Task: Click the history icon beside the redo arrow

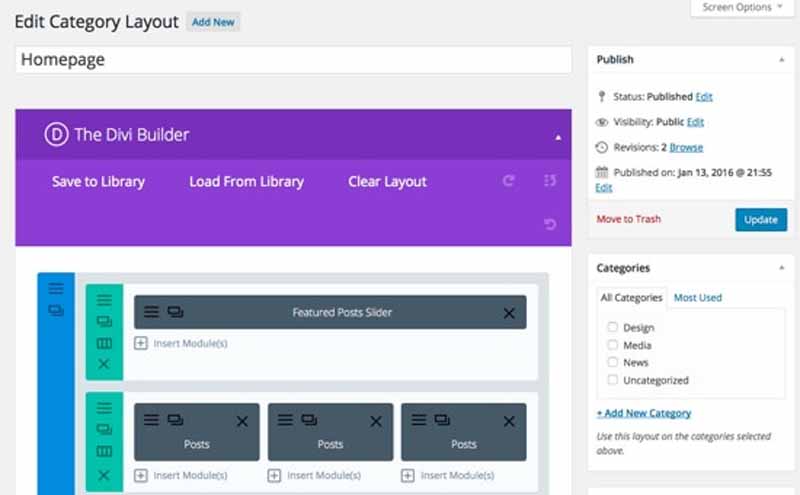Action: (549, 181)
